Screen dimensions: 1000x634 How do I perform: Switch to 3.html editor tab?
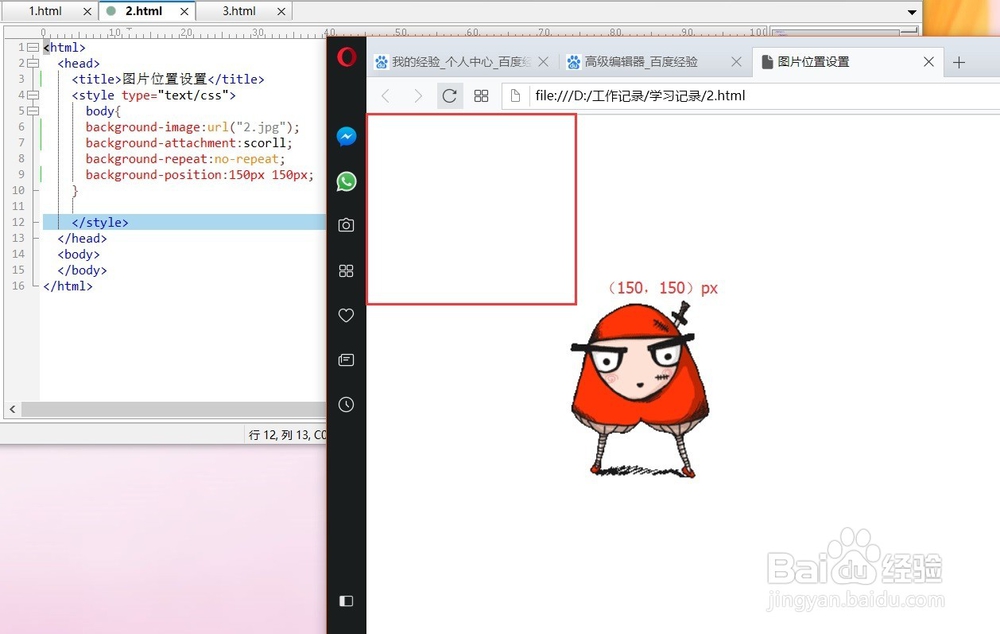(239, 11)
